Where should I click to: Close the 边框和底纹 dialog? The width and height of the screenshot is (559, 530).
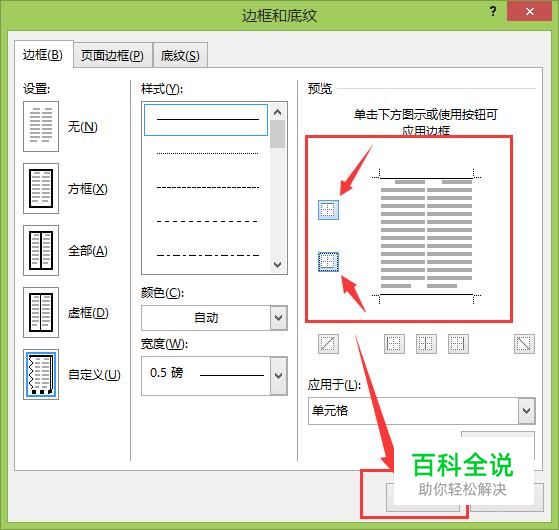529,11
